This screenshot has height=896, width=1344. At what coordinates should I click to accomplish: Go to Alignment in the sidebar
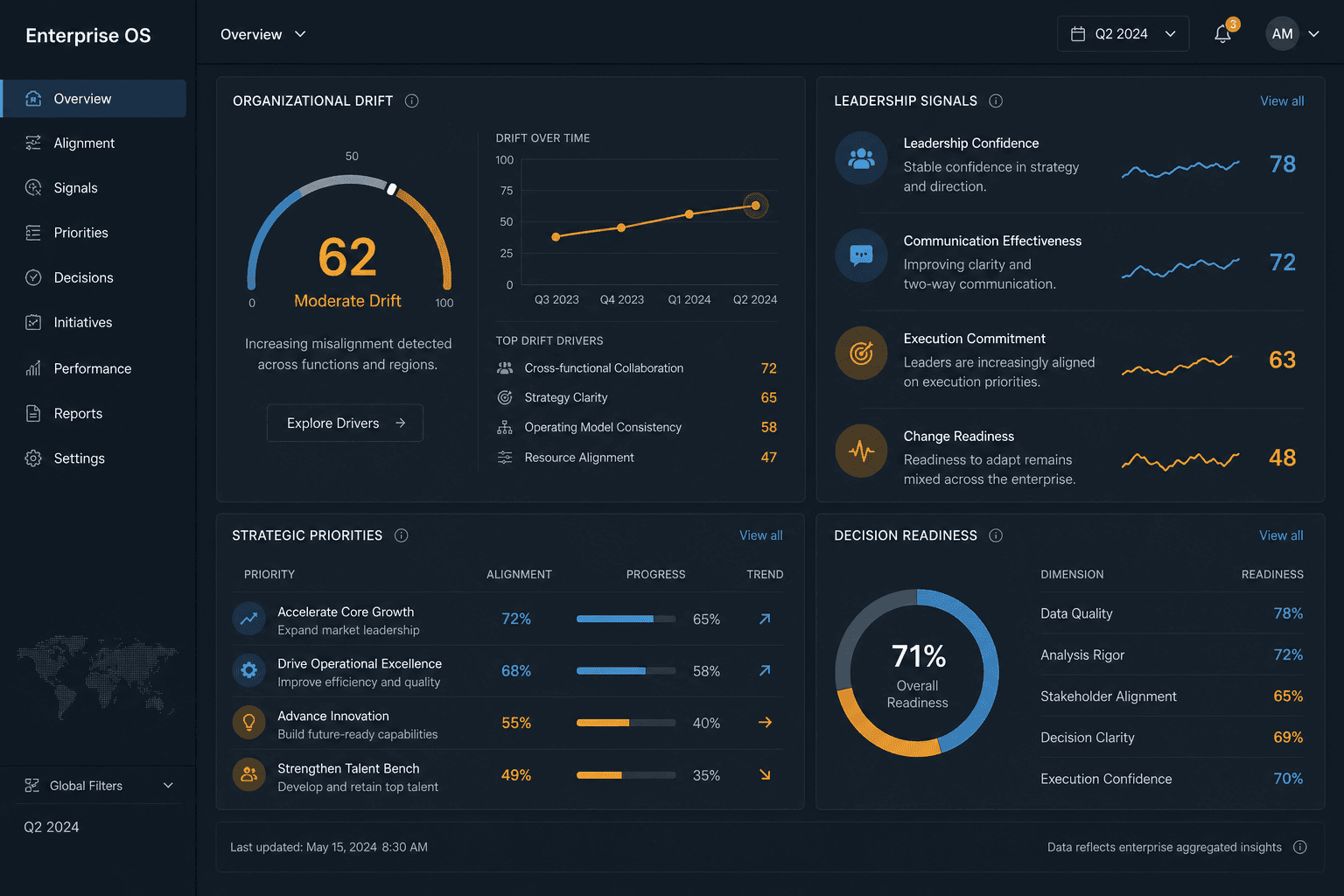tap(94, 143)
